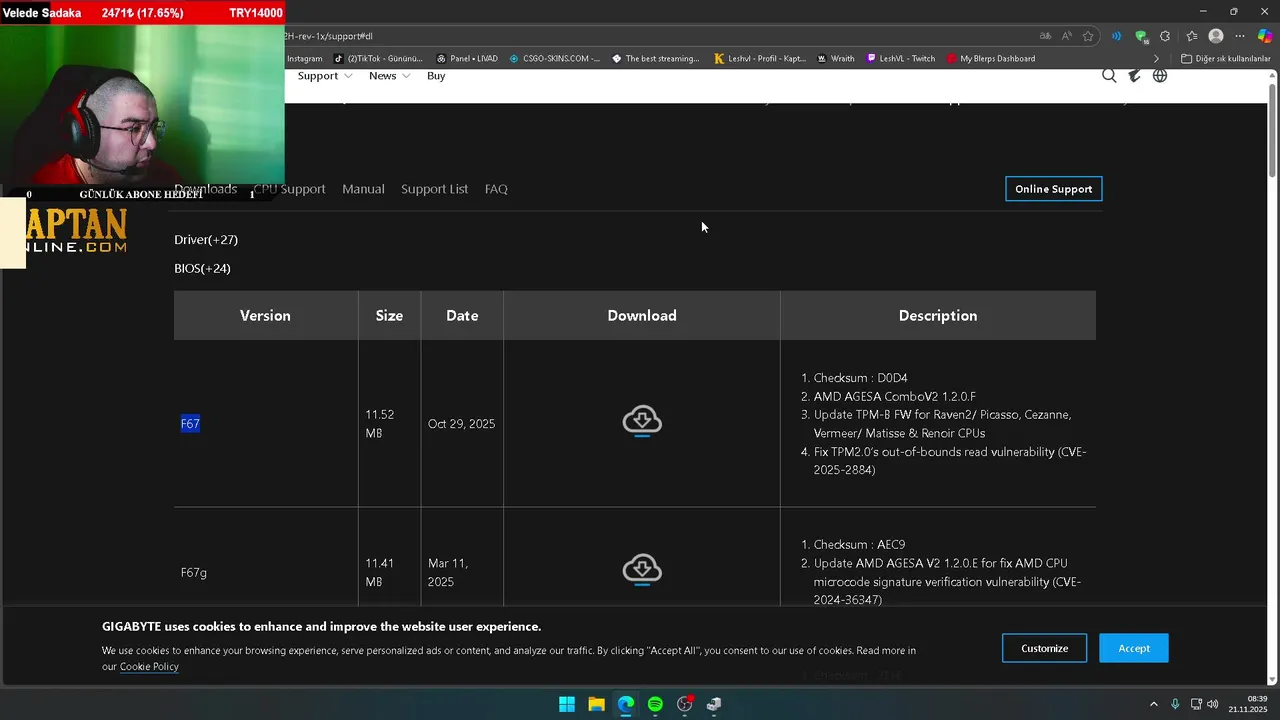The height and width of the screenshot is (720, 1280).
Task: Click the Oct 29, 2025 date cell
Action: click(x=461, y=424)
